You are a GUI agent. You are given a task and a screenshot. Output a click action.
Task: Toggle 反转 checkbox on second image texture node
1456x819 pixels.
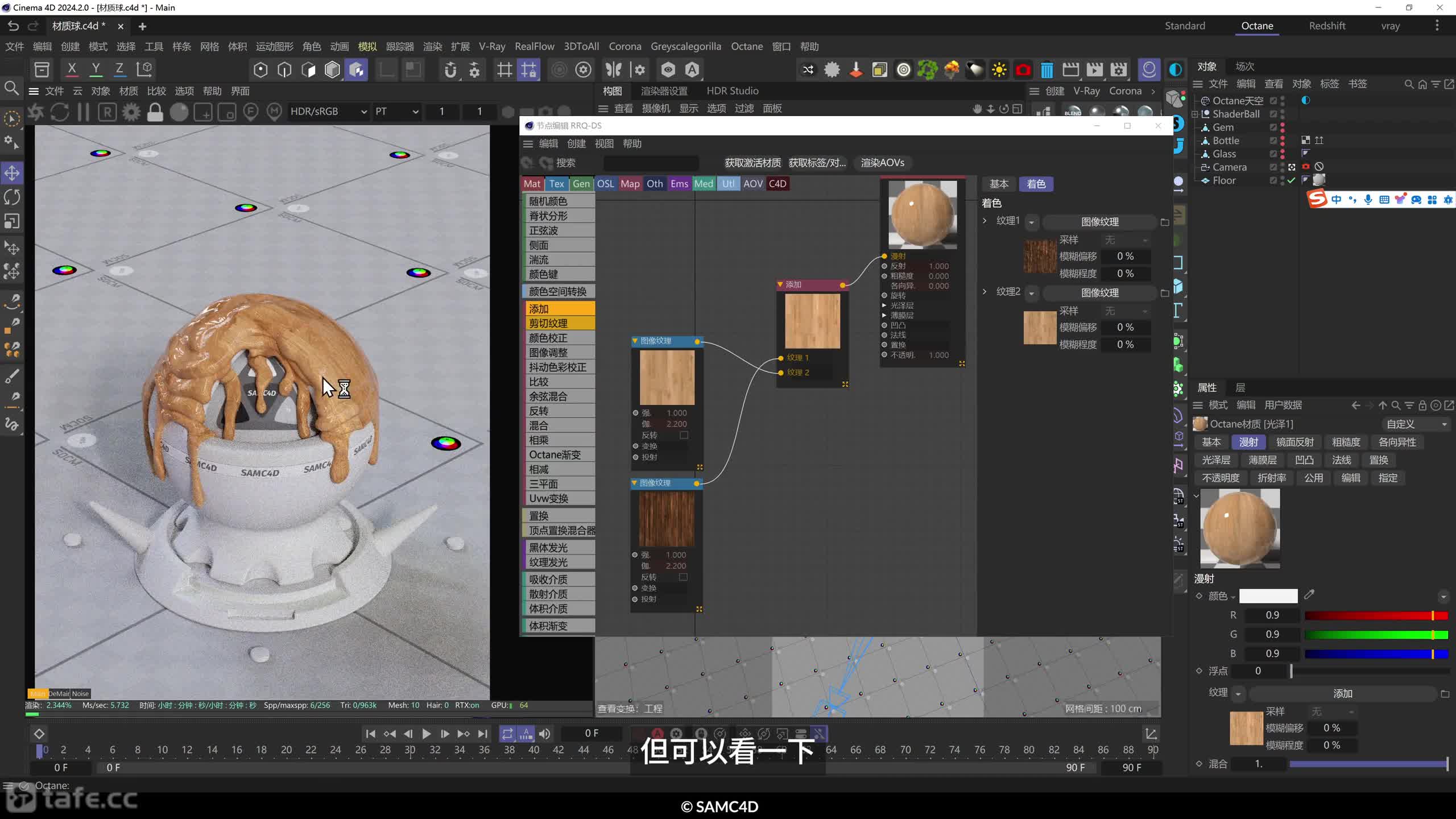click(x=684, y=577)
